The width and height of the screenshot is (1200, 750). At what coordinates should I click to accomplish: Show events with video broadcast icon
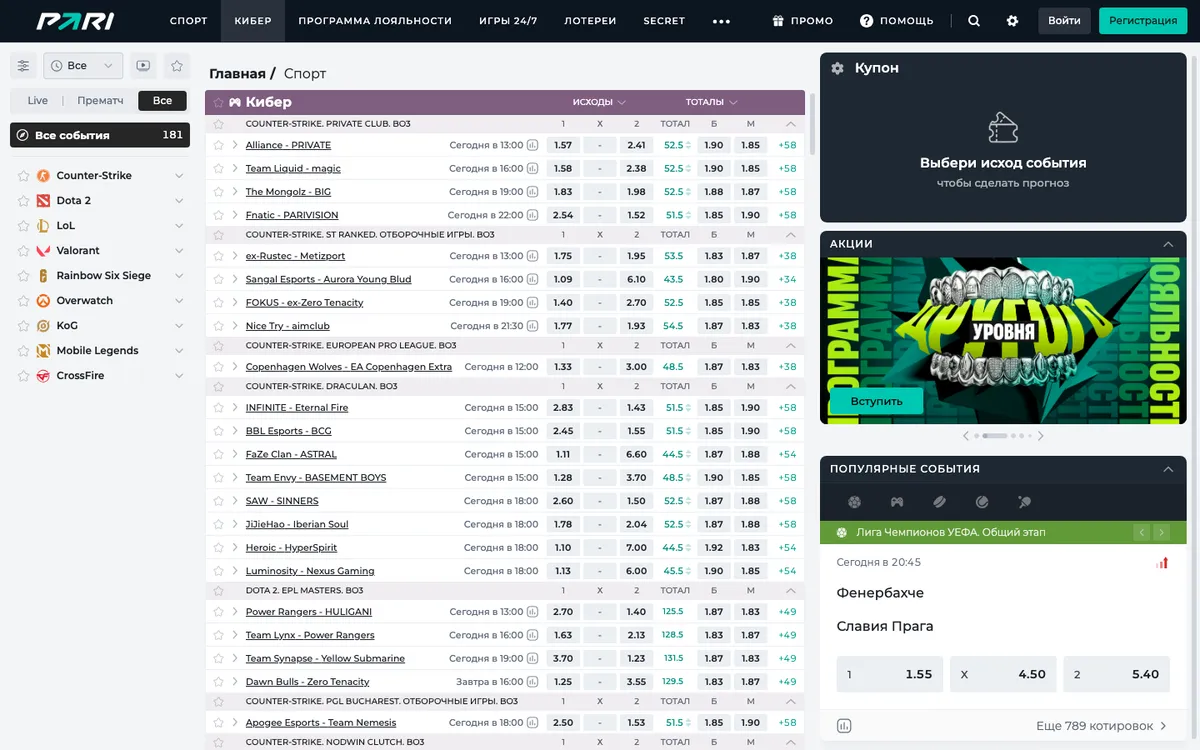[x=143, y=66]
